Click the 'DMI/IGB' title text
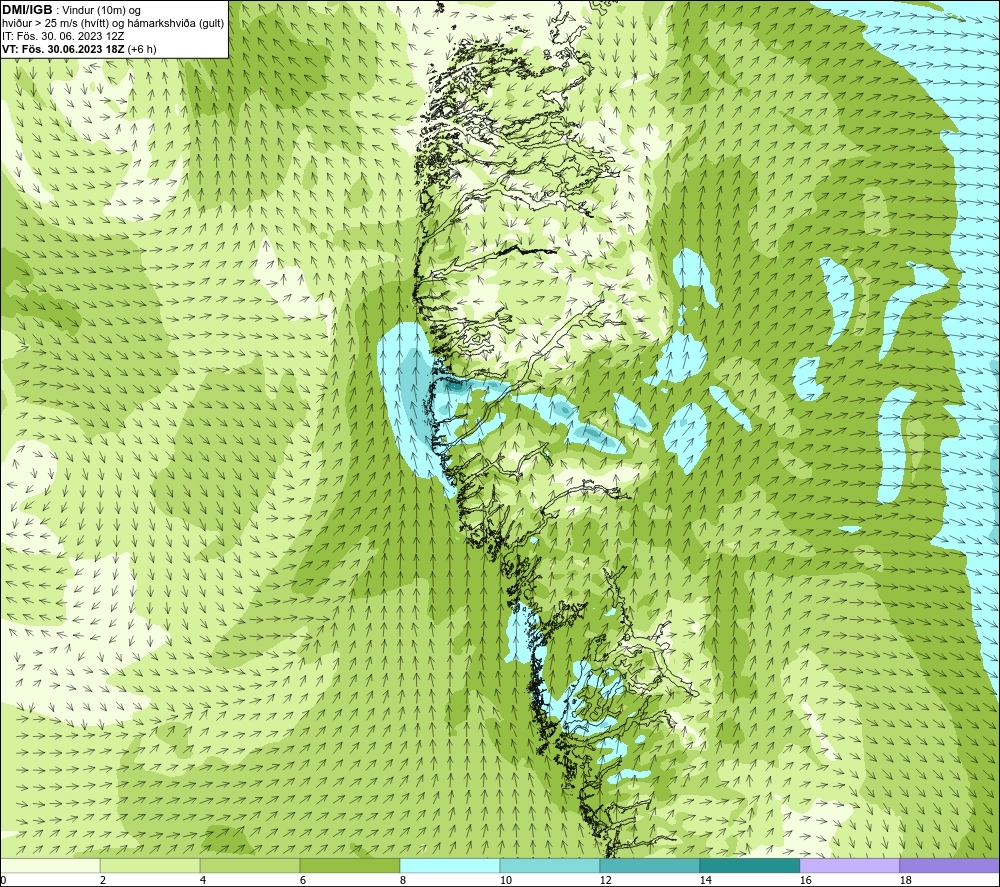This screenshot has width=1000, height=887. point(27,10)
